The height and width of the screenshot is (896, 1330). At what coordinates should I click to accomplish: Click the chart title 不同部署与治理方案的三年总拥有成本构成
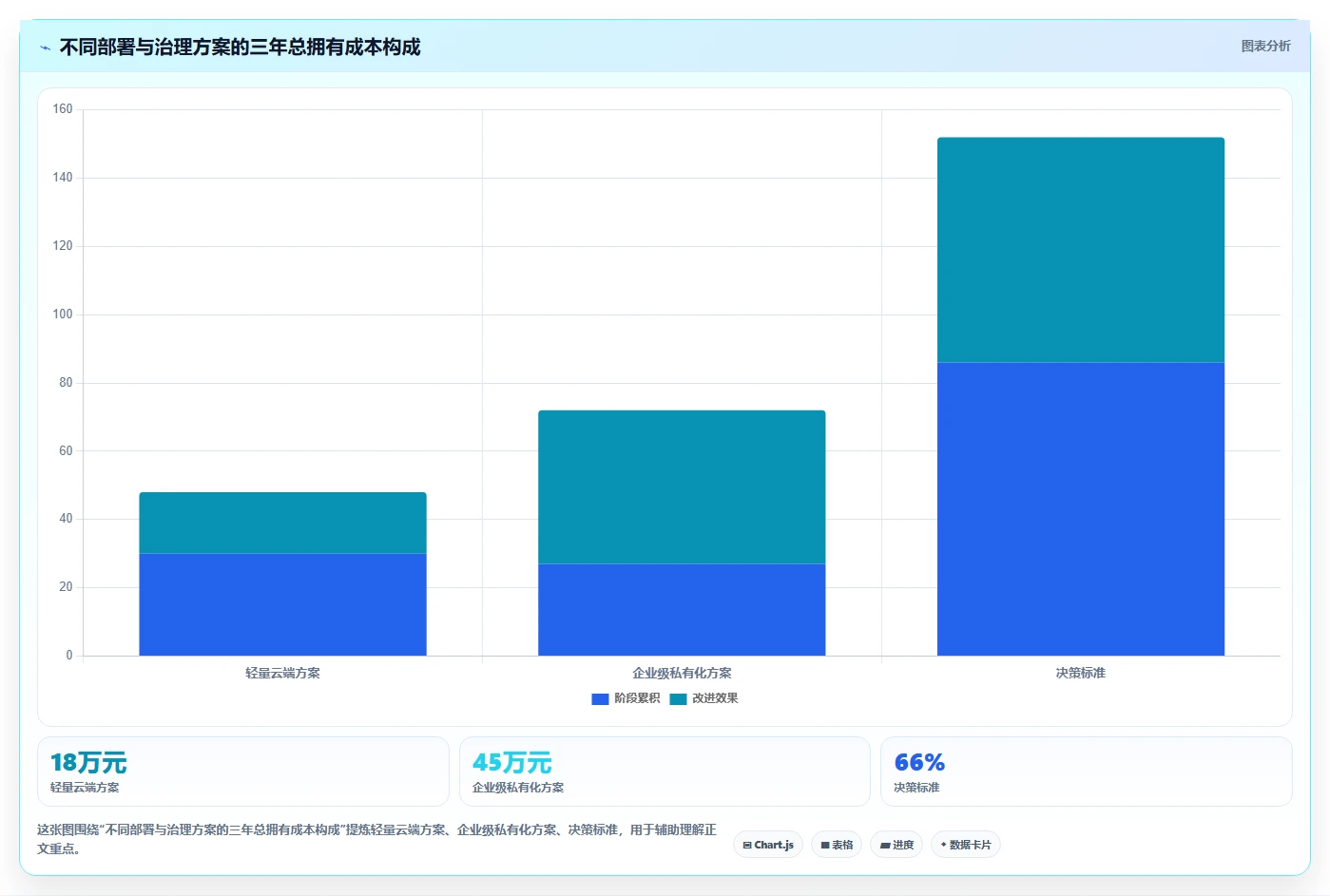(240, 48)
